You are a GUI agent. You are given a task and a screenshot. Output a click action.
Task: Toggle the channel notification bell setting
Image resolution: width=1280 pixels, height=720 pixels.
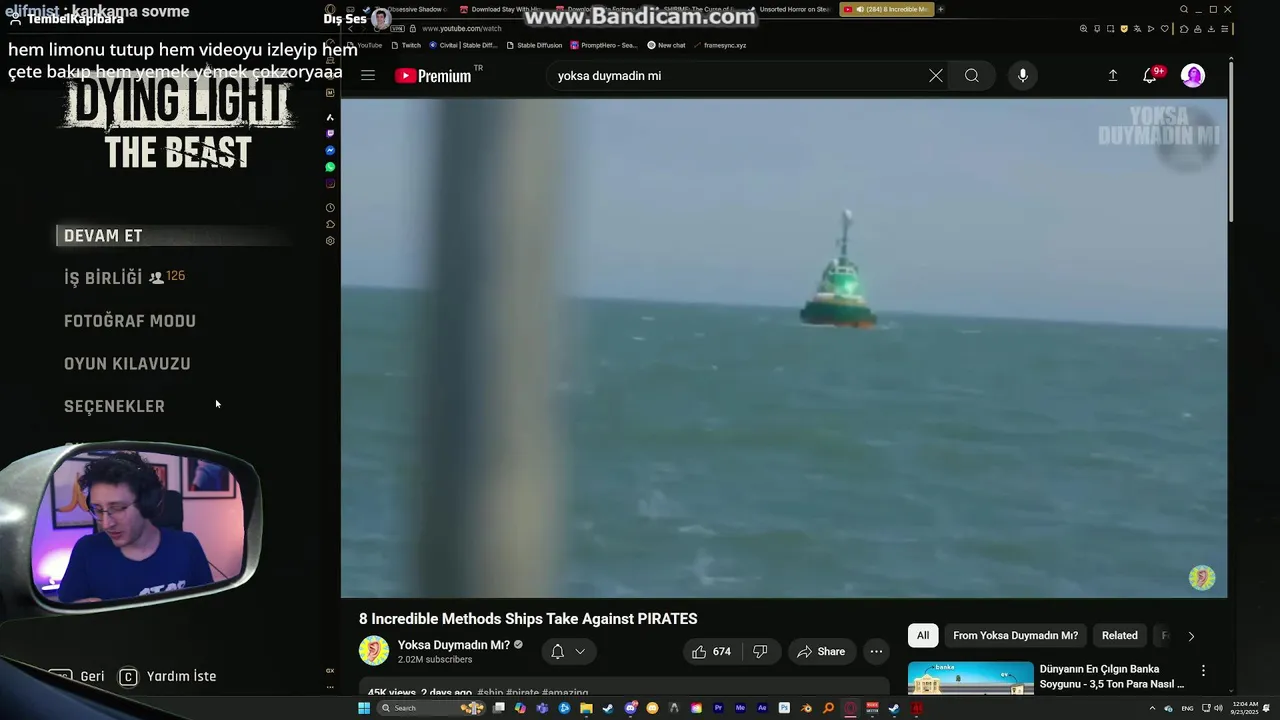pos(569,651)
